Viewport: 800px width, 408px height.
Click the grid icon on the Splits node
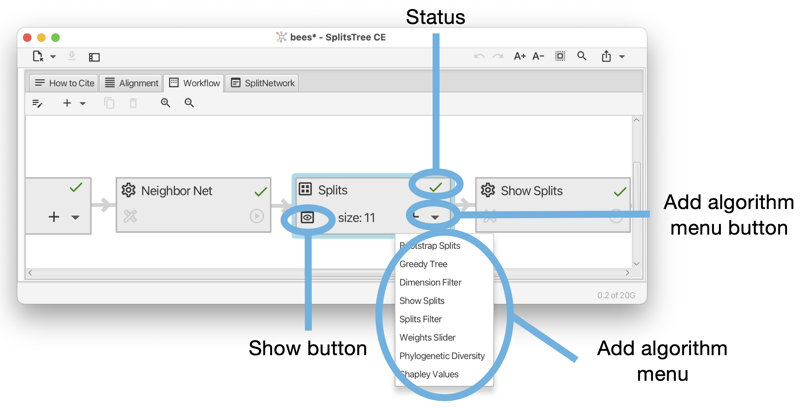(305, 189)
